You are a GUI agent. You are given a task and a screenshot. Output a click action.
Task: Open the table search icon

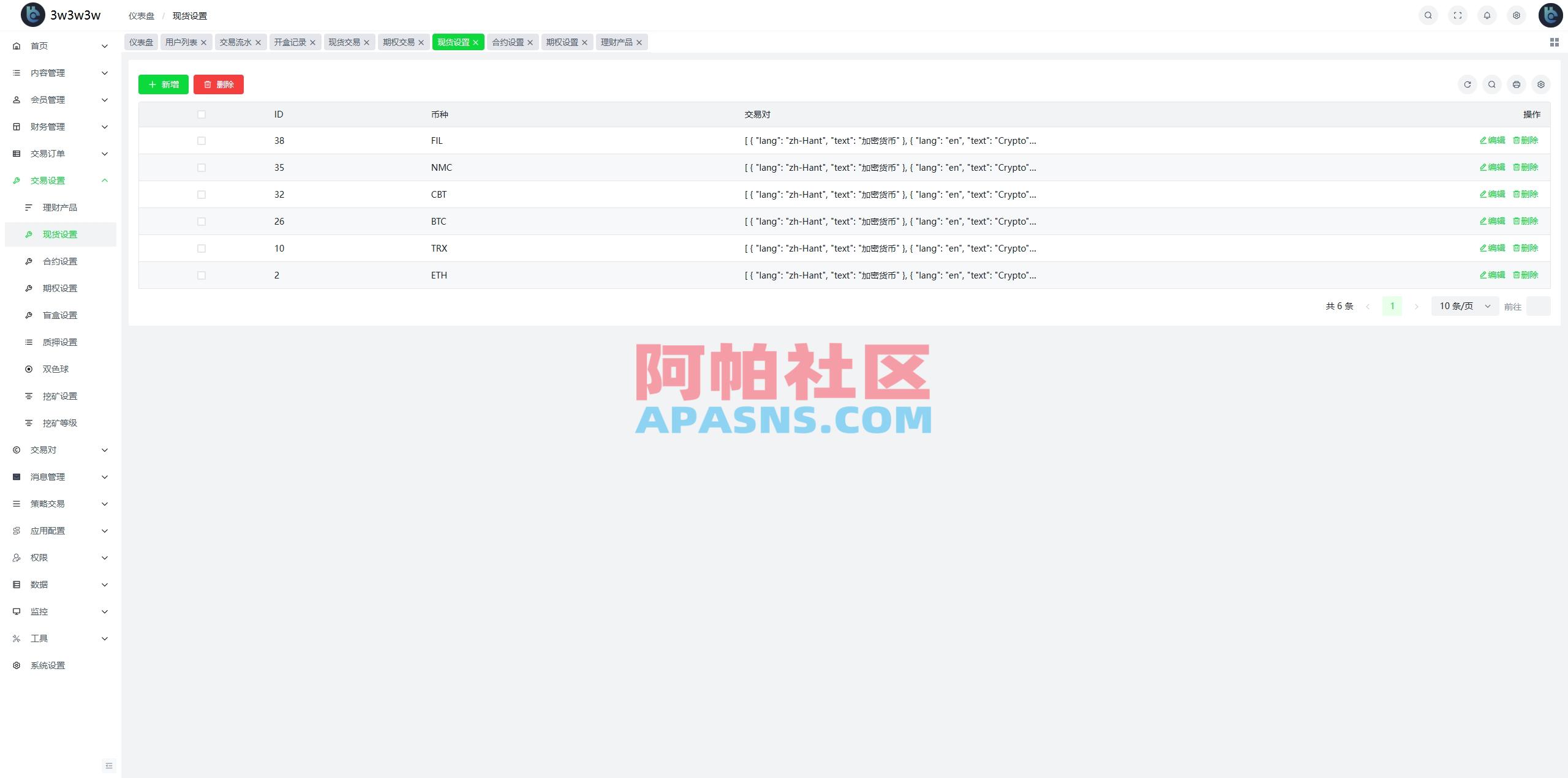1492,84
